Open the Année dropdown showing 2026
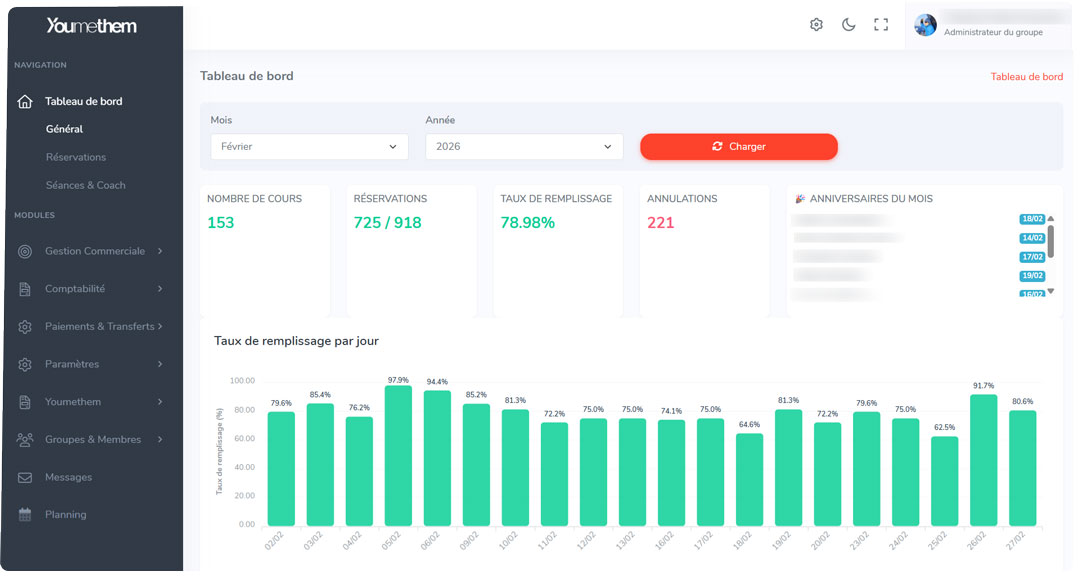This screenshot has height=577, width=1080. 524,147
